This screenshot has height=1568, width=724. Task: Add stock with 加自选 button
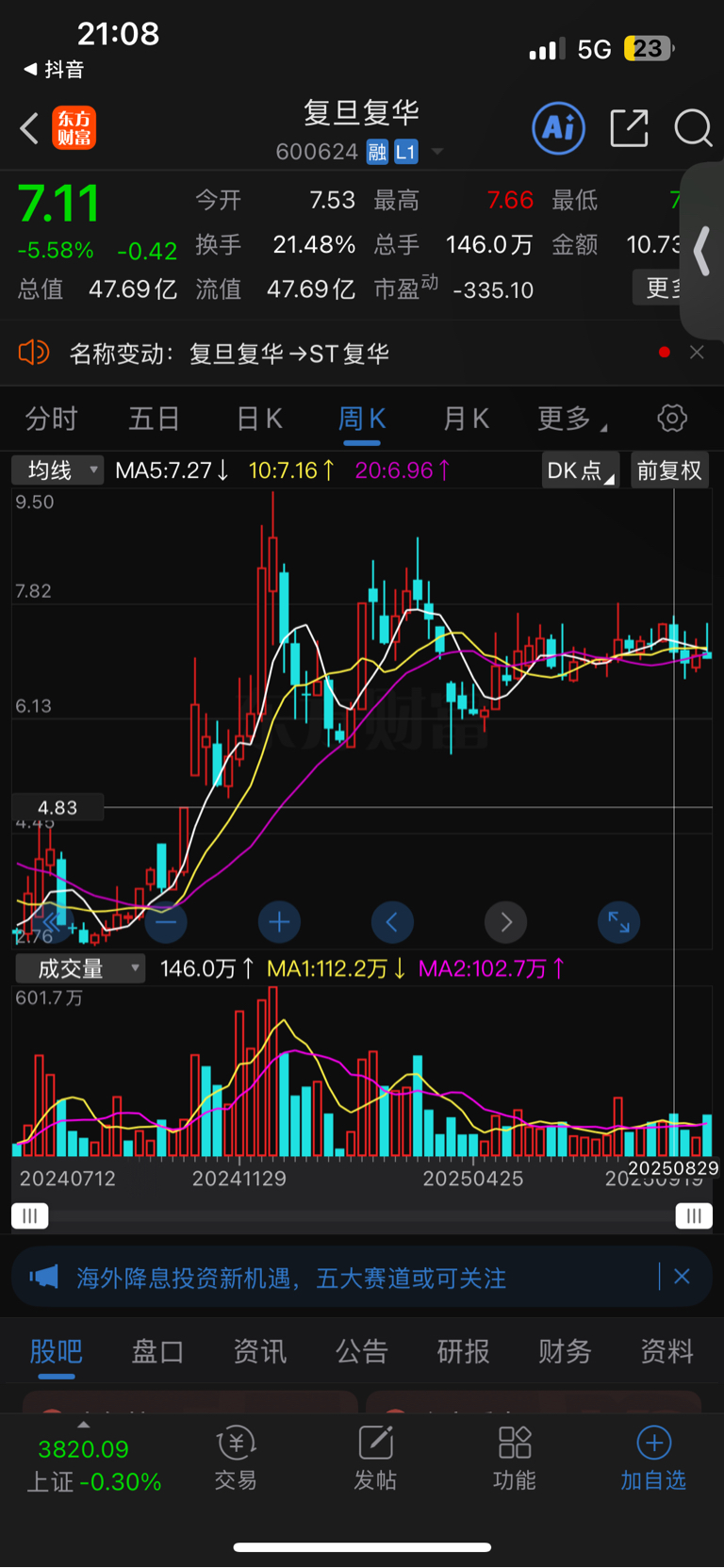click(653, 1458)
